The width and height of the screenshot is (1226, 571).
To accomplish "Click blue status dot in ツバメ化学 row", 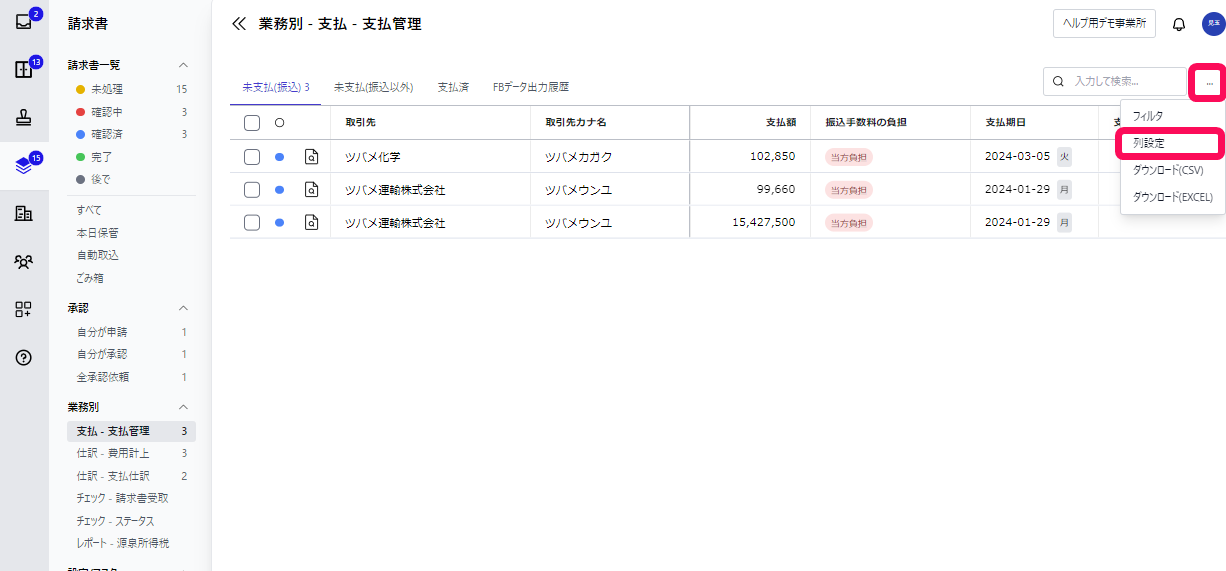I will click(279, 157).
